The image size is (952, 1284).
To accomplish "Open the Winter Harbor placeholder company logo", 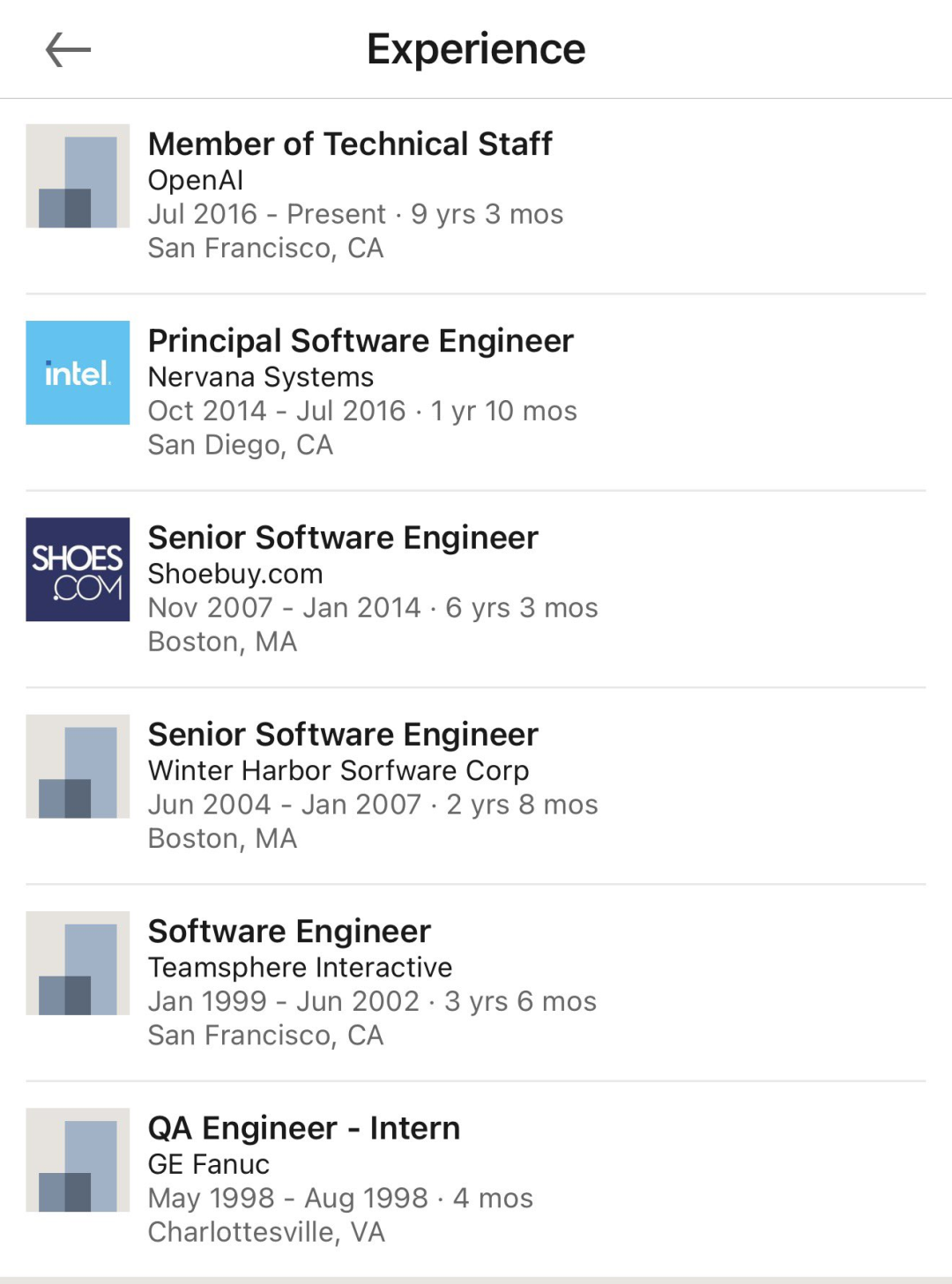I will coord(78,766).
